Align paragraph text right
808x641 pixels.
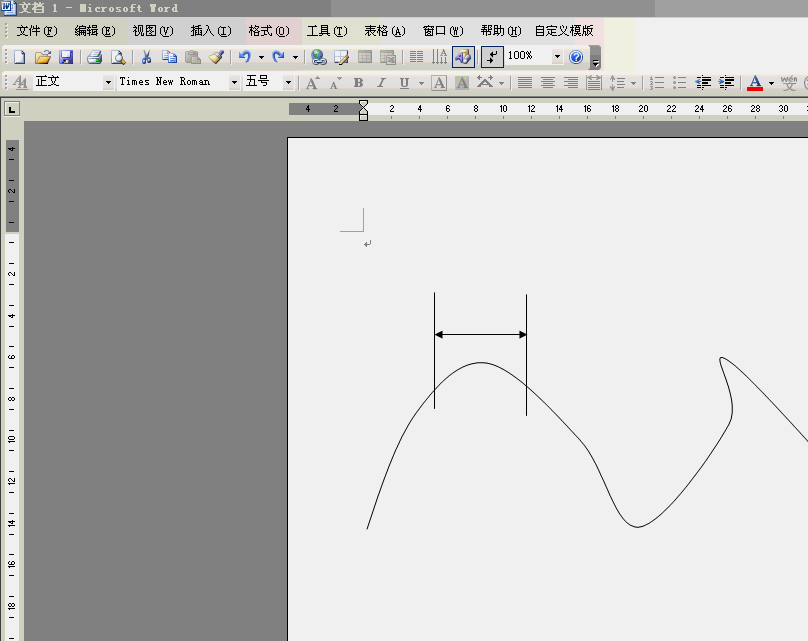point(571,83)
